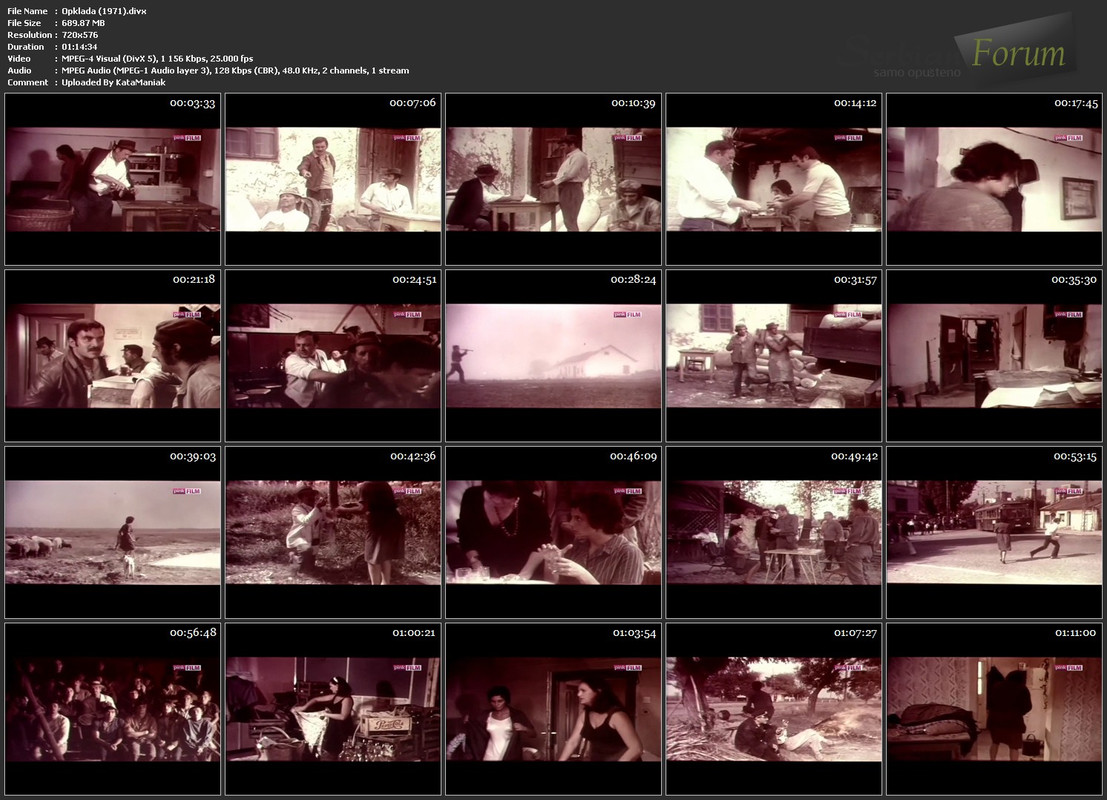Click the file size value 689.87 MB
This screenshot has width=1107, height=800.
(x=83, y=23)
